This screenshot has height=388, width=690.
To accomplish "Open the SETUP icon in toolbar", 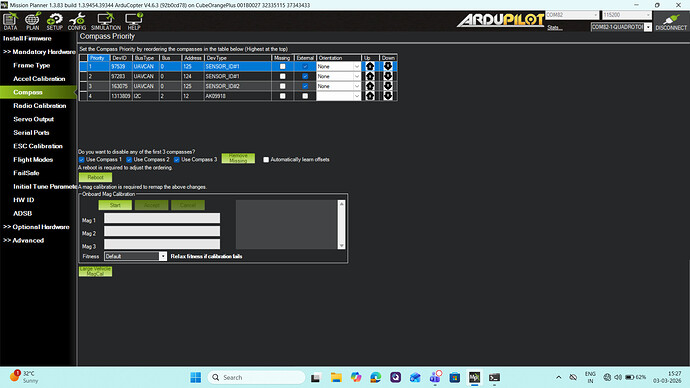I will (55, 21).
